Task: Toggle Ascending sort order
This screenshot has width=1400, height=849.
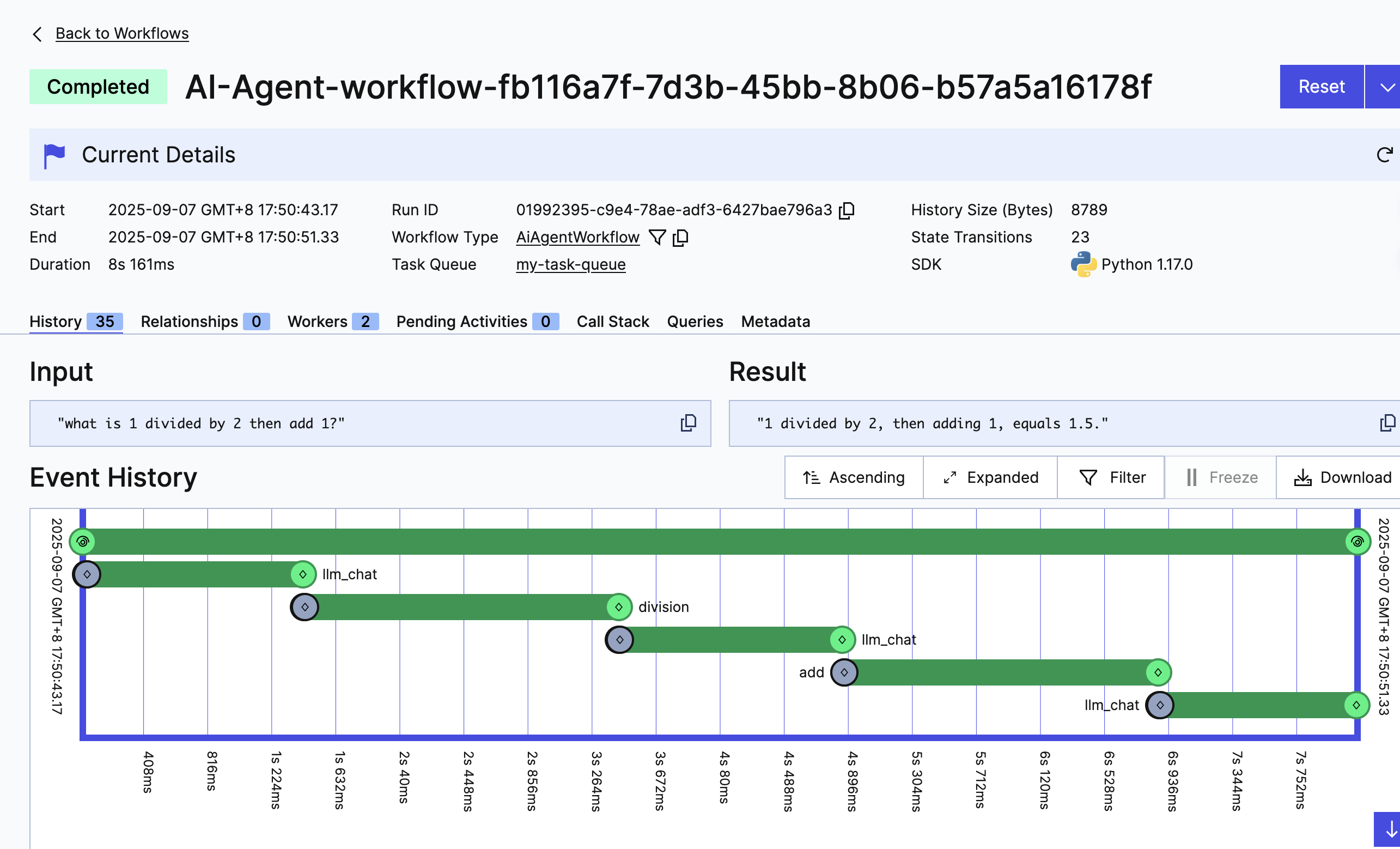Action: [854, 477]
